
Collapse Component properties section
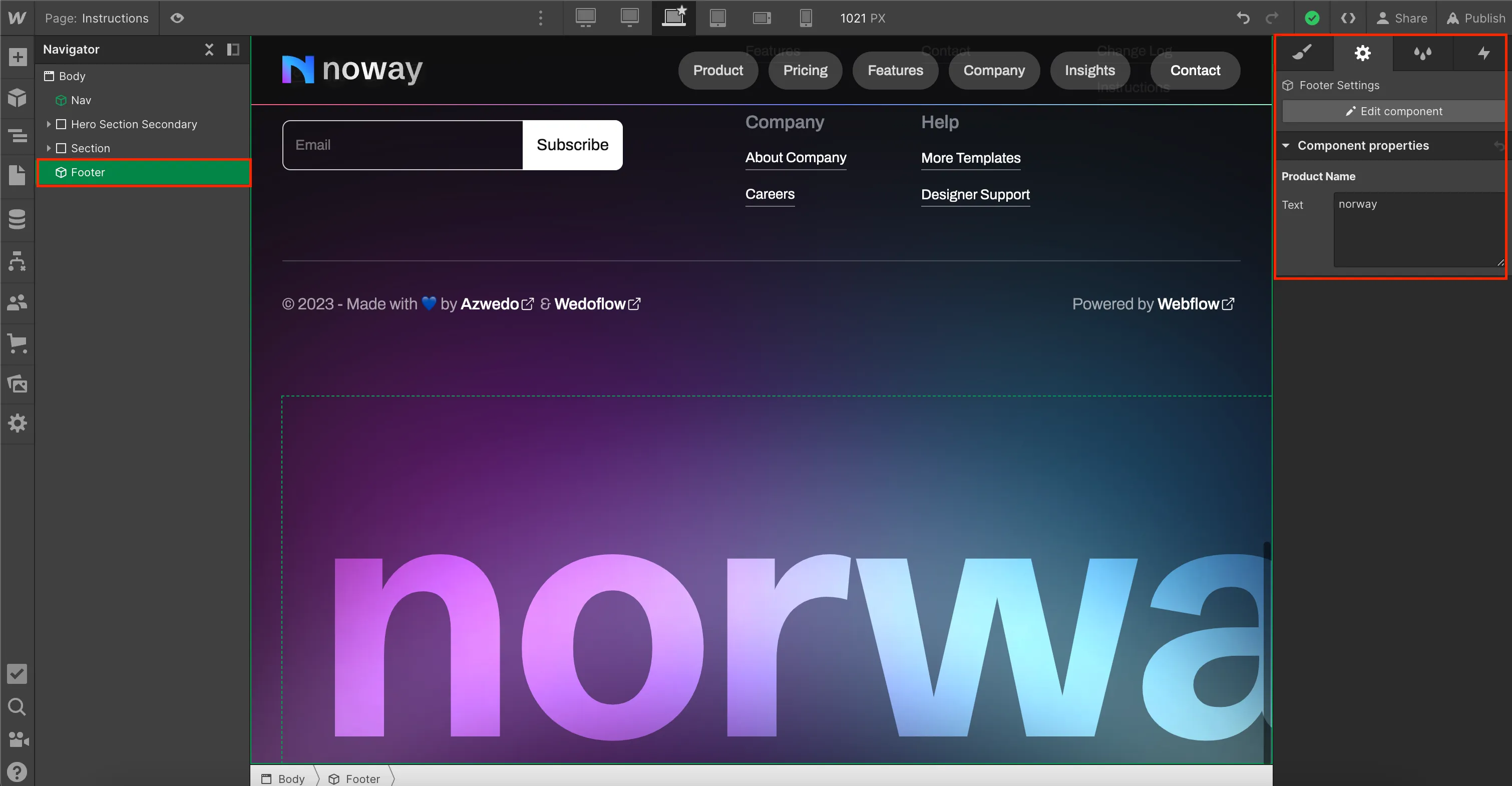click(1286, 146)
